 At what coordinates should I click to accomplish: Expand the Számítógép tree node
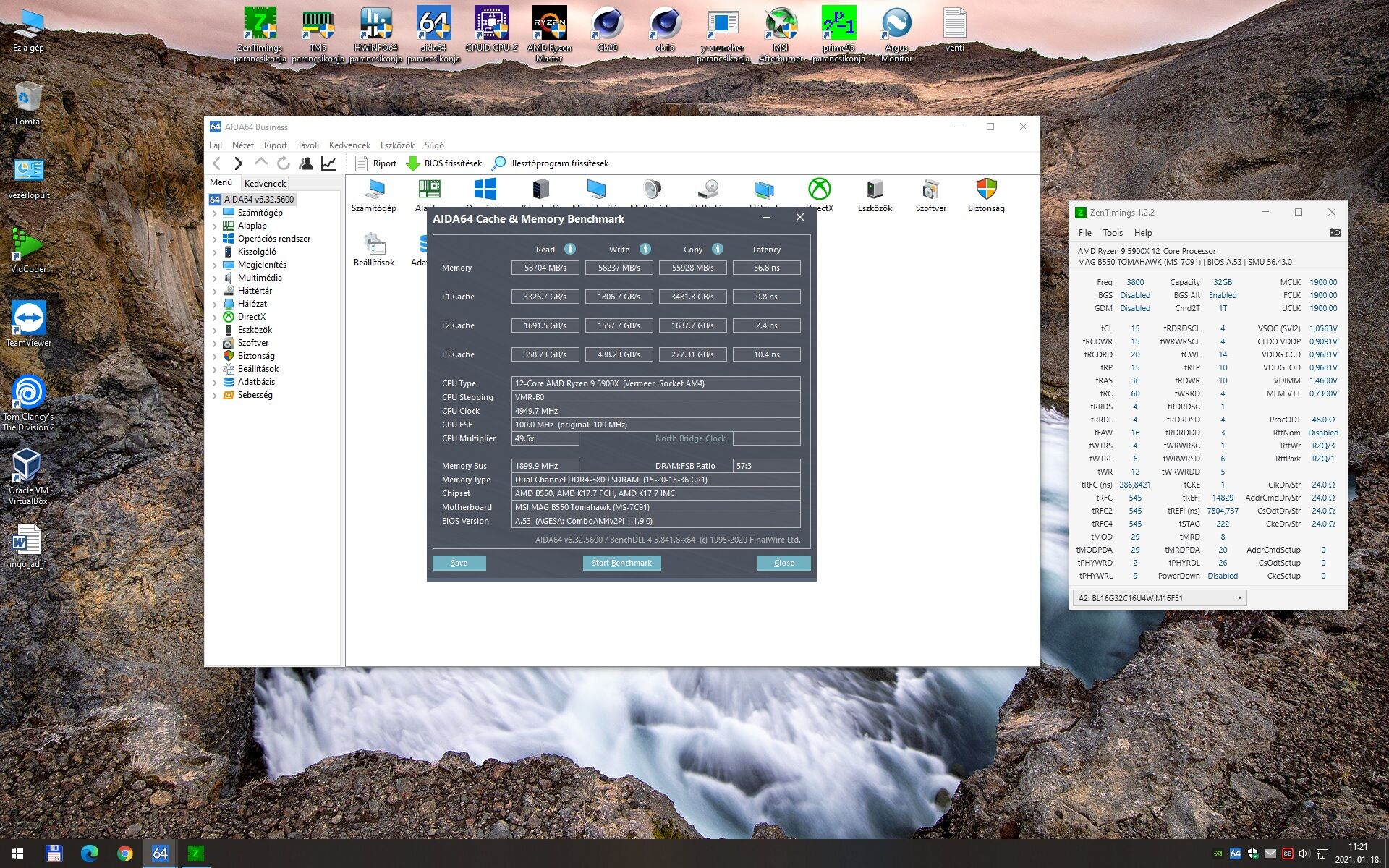[214, 213]
